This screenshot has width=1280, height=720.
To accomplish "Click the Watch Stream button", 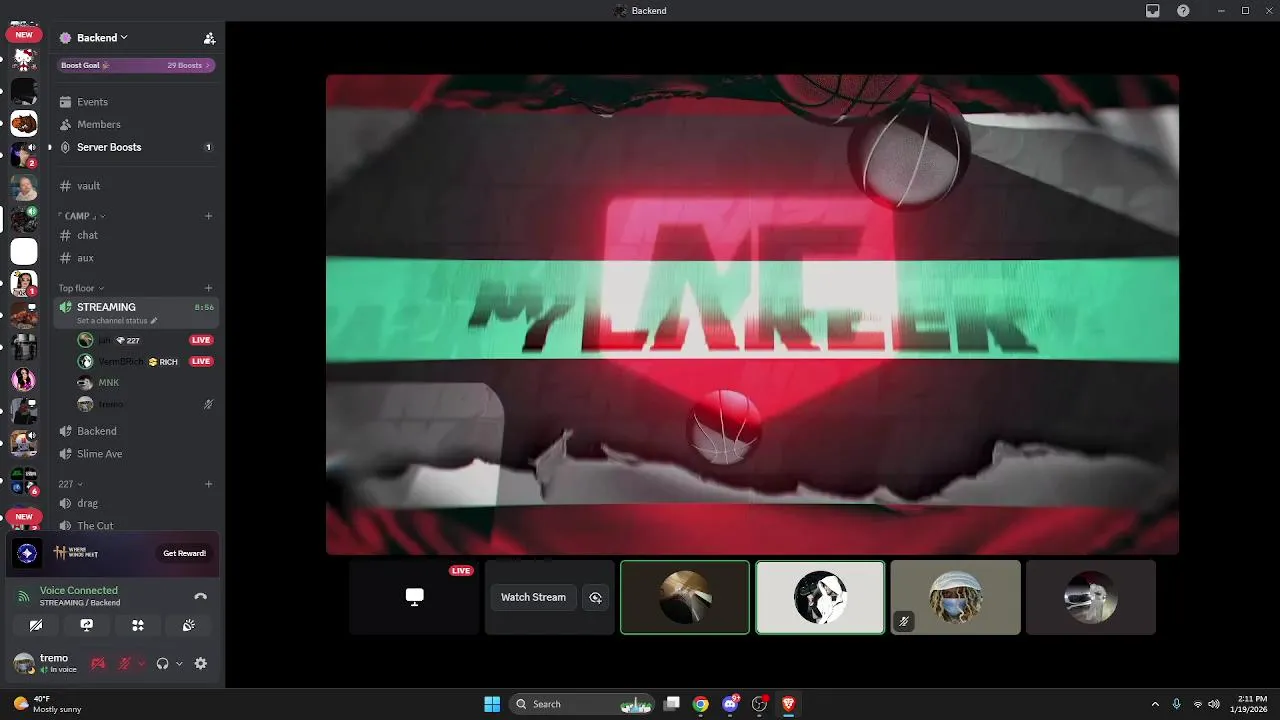I will tap(533, 597).
